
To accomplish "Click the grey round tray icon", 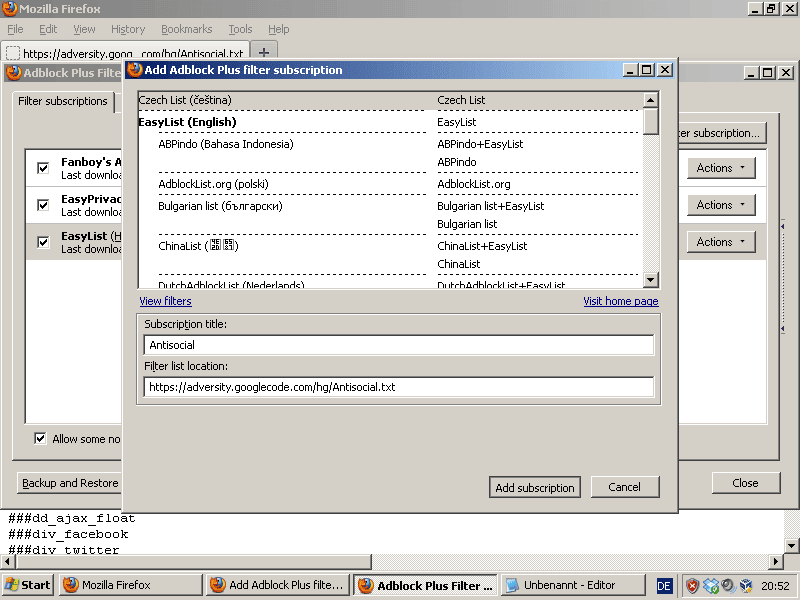I will coord(728,585).
